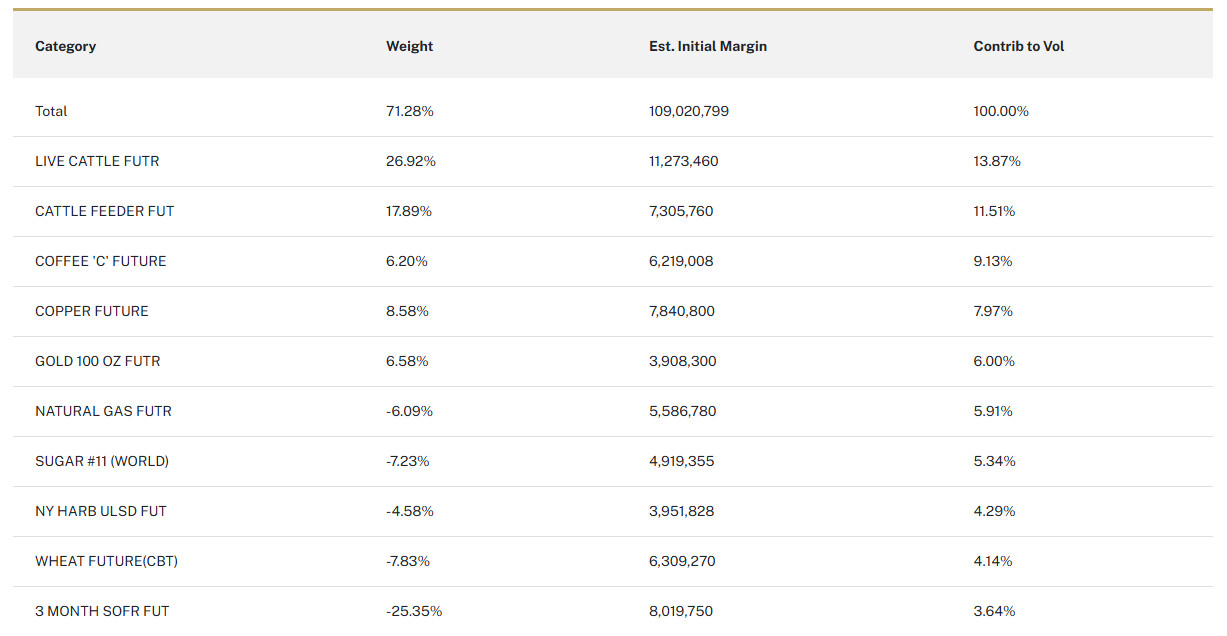Select 3 MONTH SOFR FUT row
The width and height of the screenshot is (1227, 636).
95,611
